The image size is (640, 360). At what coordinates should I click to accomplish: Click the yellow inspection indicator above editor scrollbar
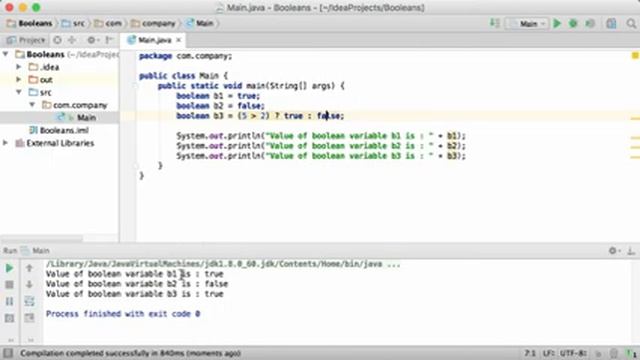(635, 55)
